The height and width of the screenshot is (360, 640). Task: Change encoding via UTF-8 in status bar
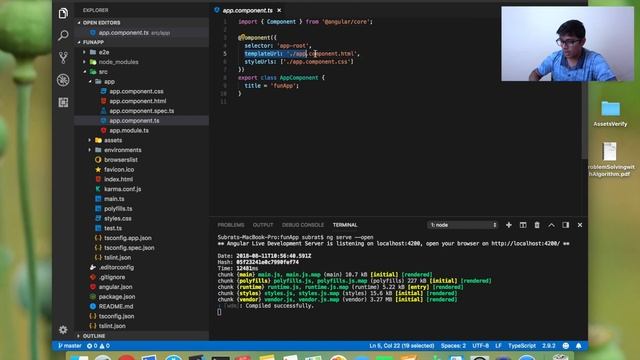pos(480,346)
